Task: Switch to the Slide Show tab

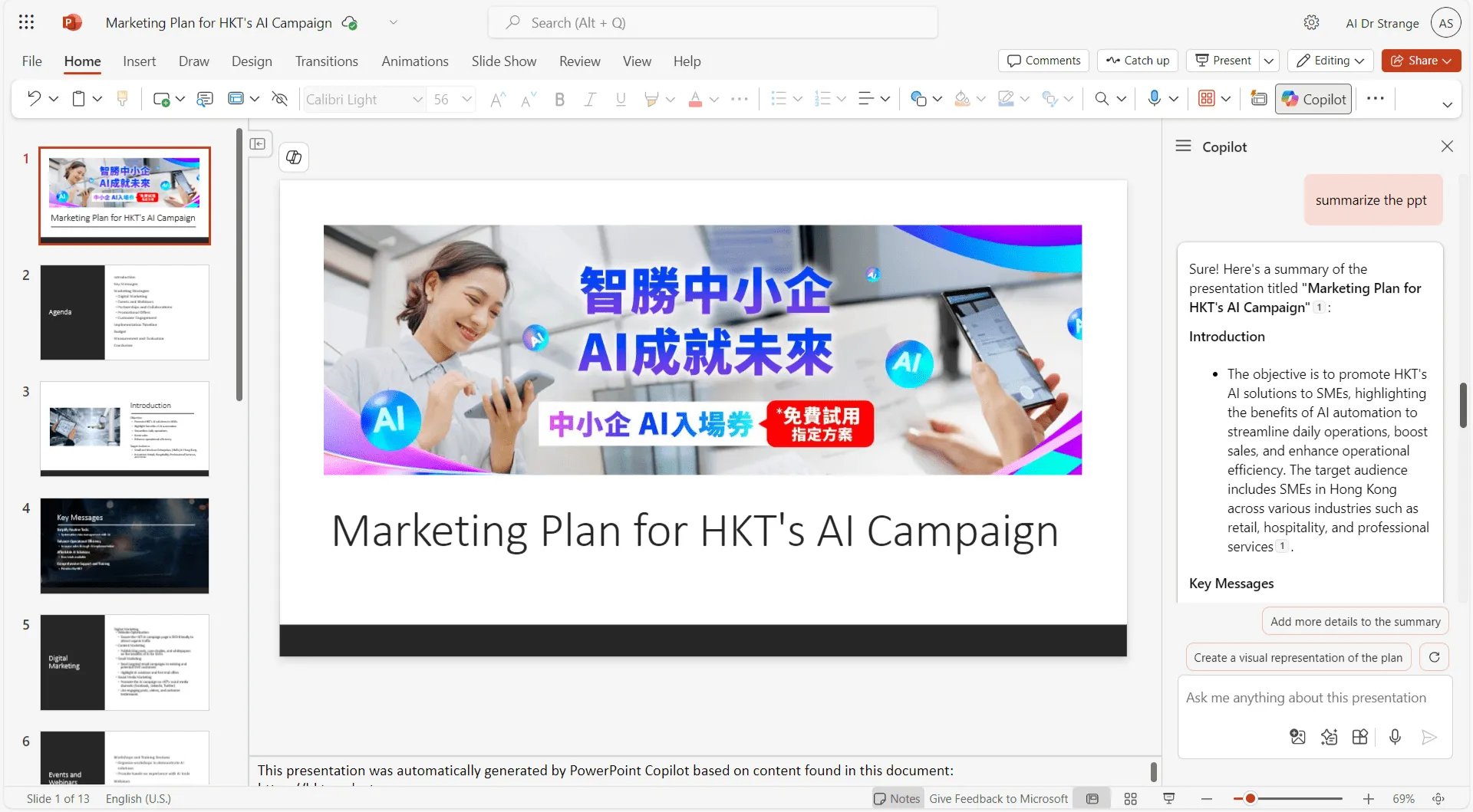Action: (x=504, y=61)
